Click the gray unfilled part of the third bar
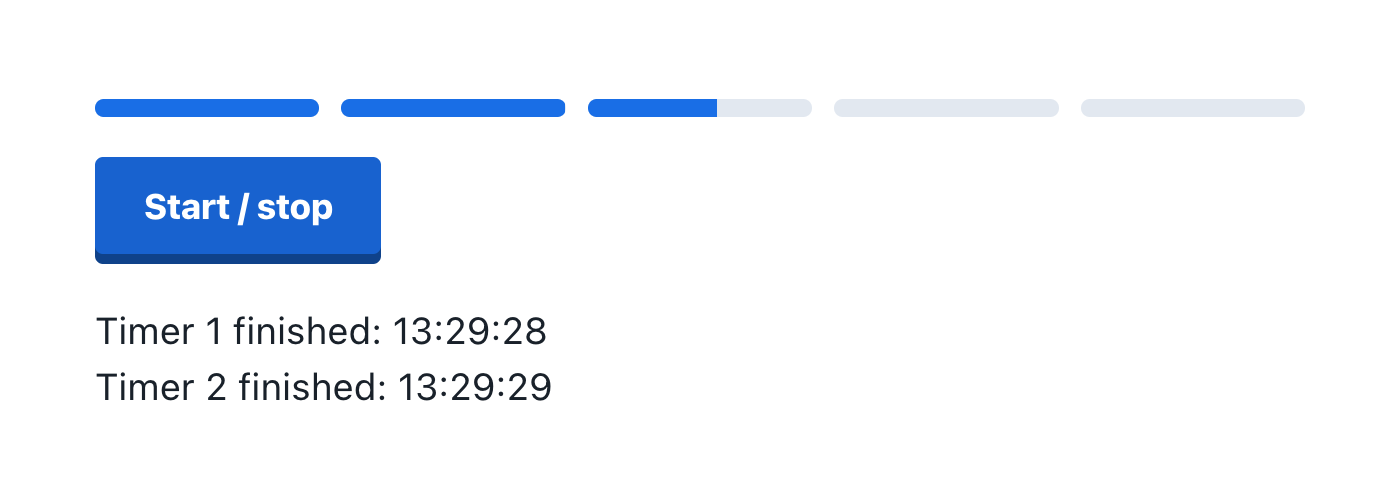The width and height of the screenshot is (1400, 500). 764,108
